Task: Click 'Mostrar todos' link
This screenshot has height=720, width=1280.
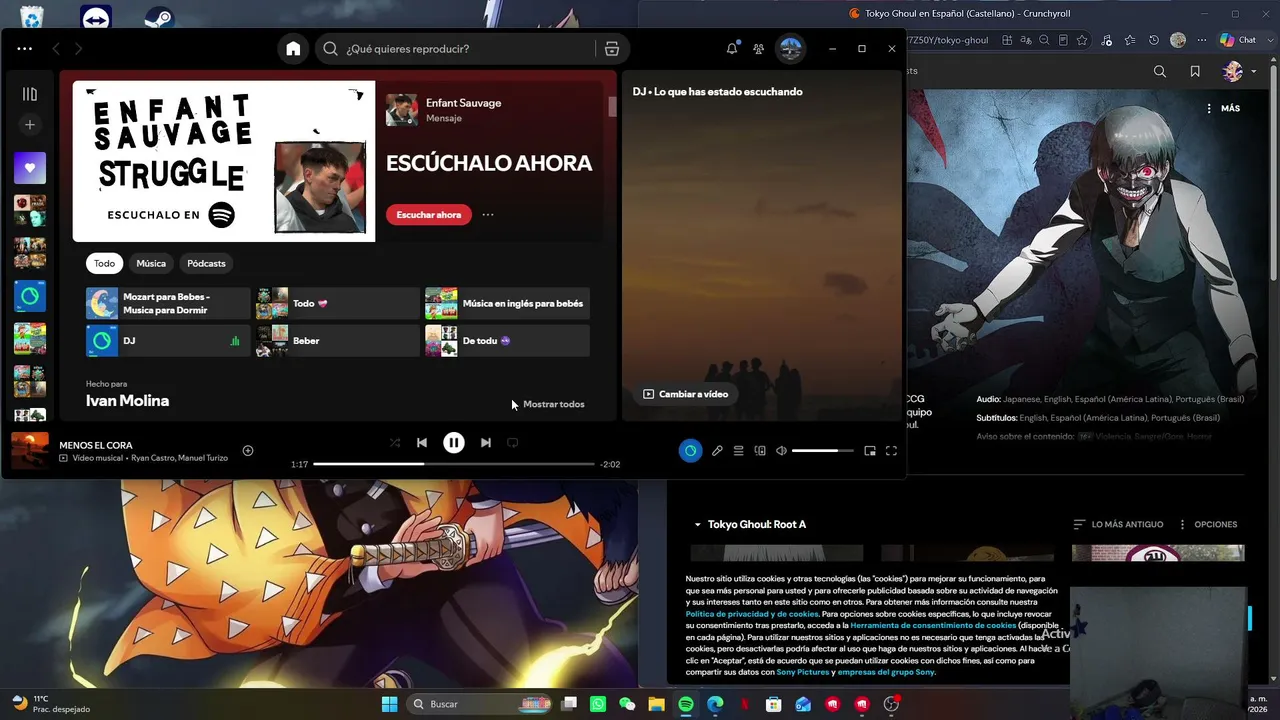Action: [x=554, y=404]
